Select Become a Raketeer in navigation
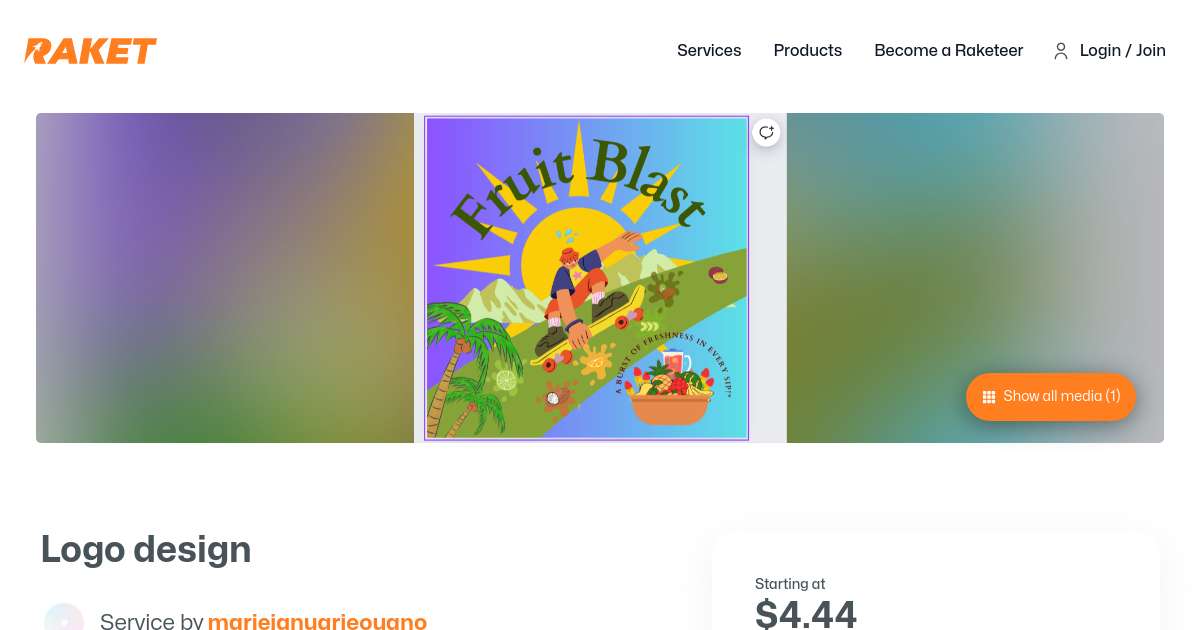Screen dimensions: 1200x630 [949, 50]
